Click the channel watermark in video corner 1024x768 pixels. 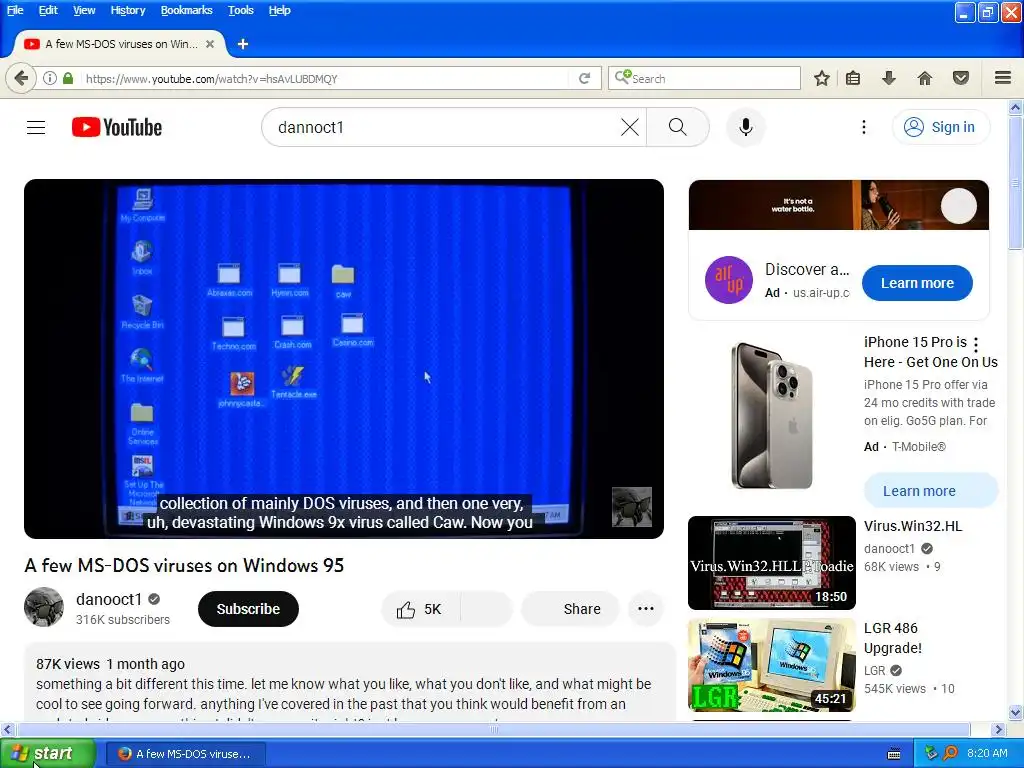tap(632, 507)
